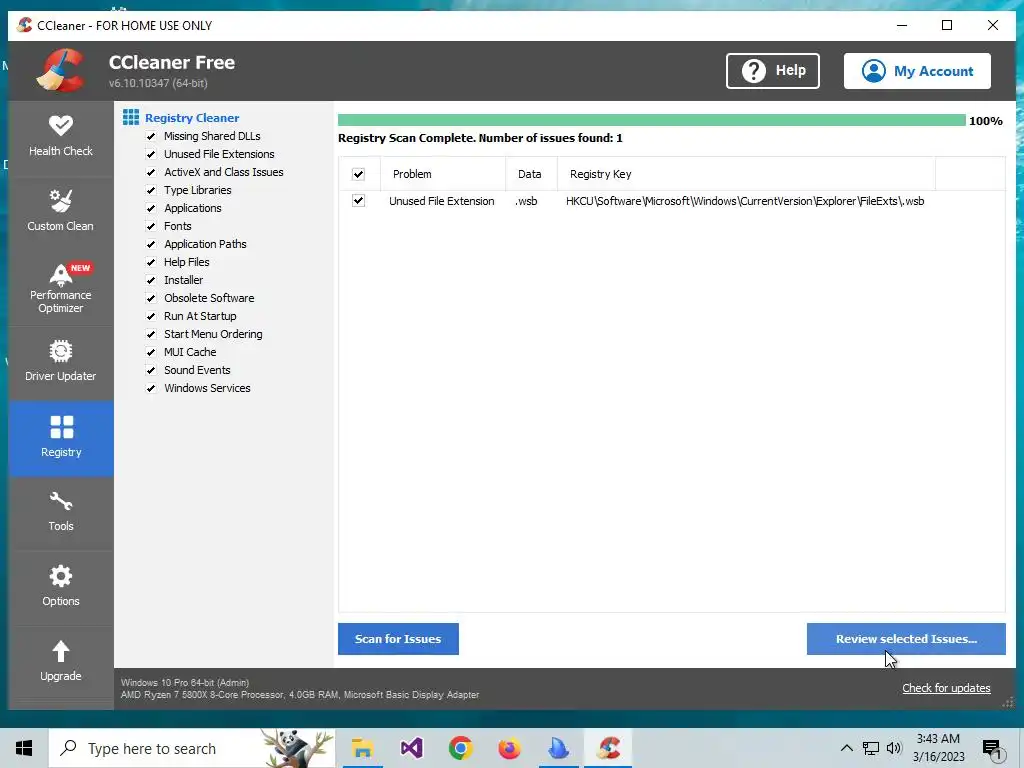The width and height of the screenshot is (1024, 768).
Task: Click the blue fin app taskbar icon
Action: 558,748
